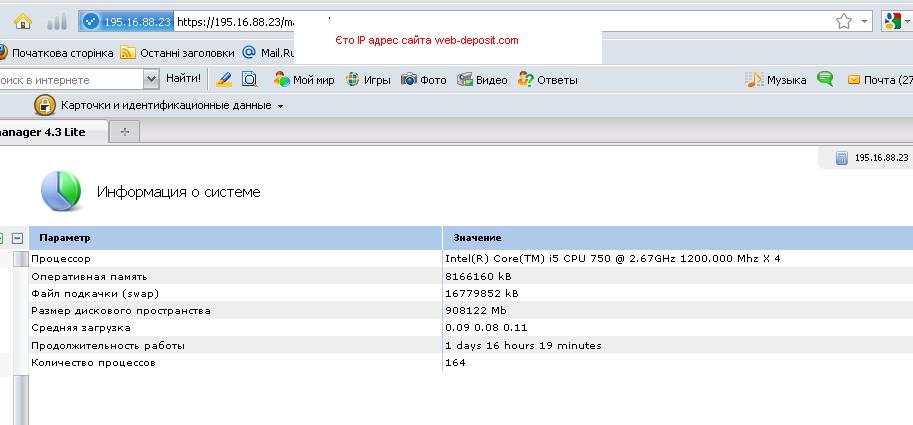This screenshot has height=425, width=913.
Task: Click the 8166160 kB memory value
Action: [478, 277]
